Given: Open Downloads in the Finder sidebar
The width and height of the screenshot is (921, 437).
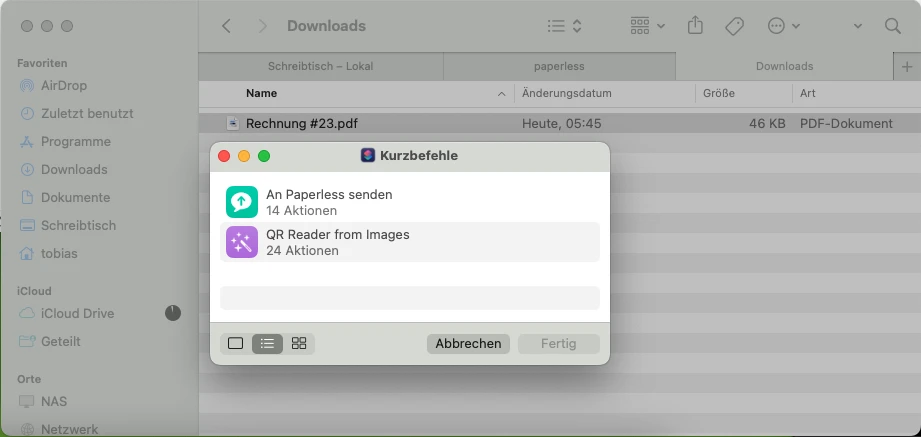Looking at the screenshot, I should (x=63, y=170).
